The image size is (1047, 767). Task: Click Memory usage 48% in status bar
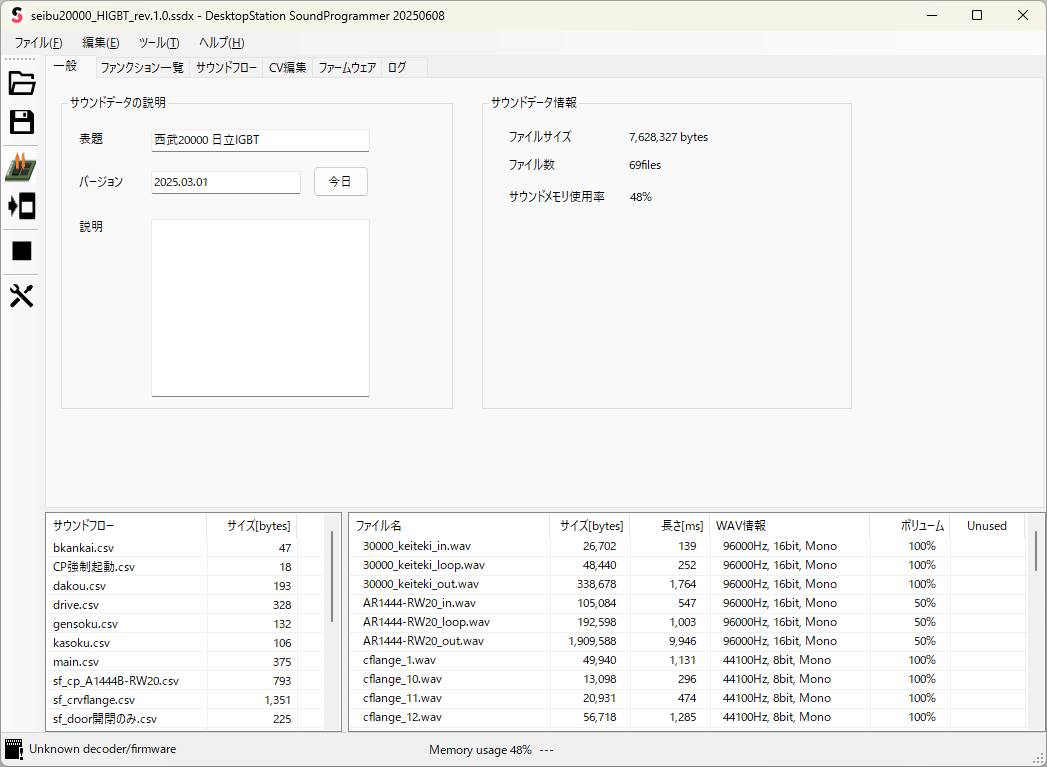pyautogui.click(x=480, y=750)
